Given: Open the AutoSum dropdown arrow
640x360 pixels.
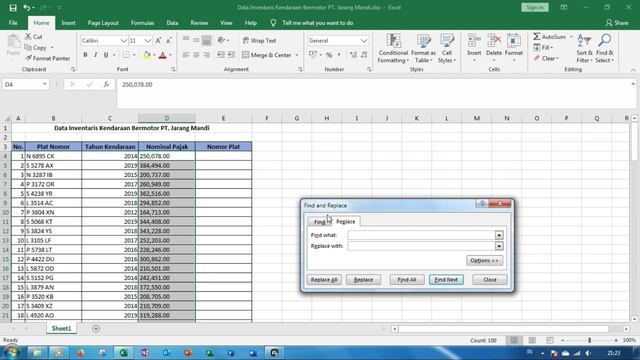Looking at the screenshot, I should tap(571, 37).
